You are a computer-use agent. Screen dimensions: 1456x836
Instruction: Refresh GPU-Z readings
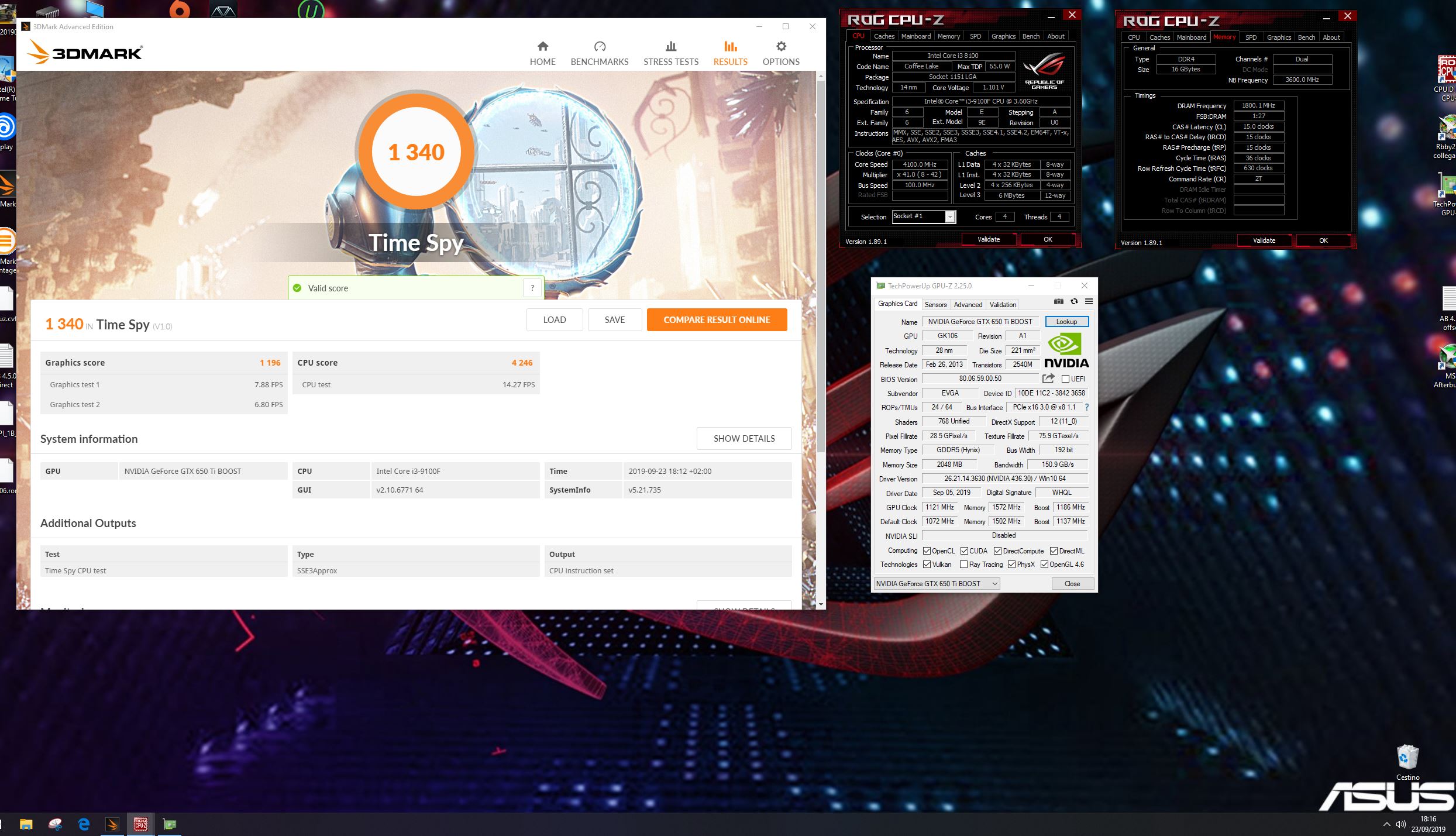[x=1074, y=302]
